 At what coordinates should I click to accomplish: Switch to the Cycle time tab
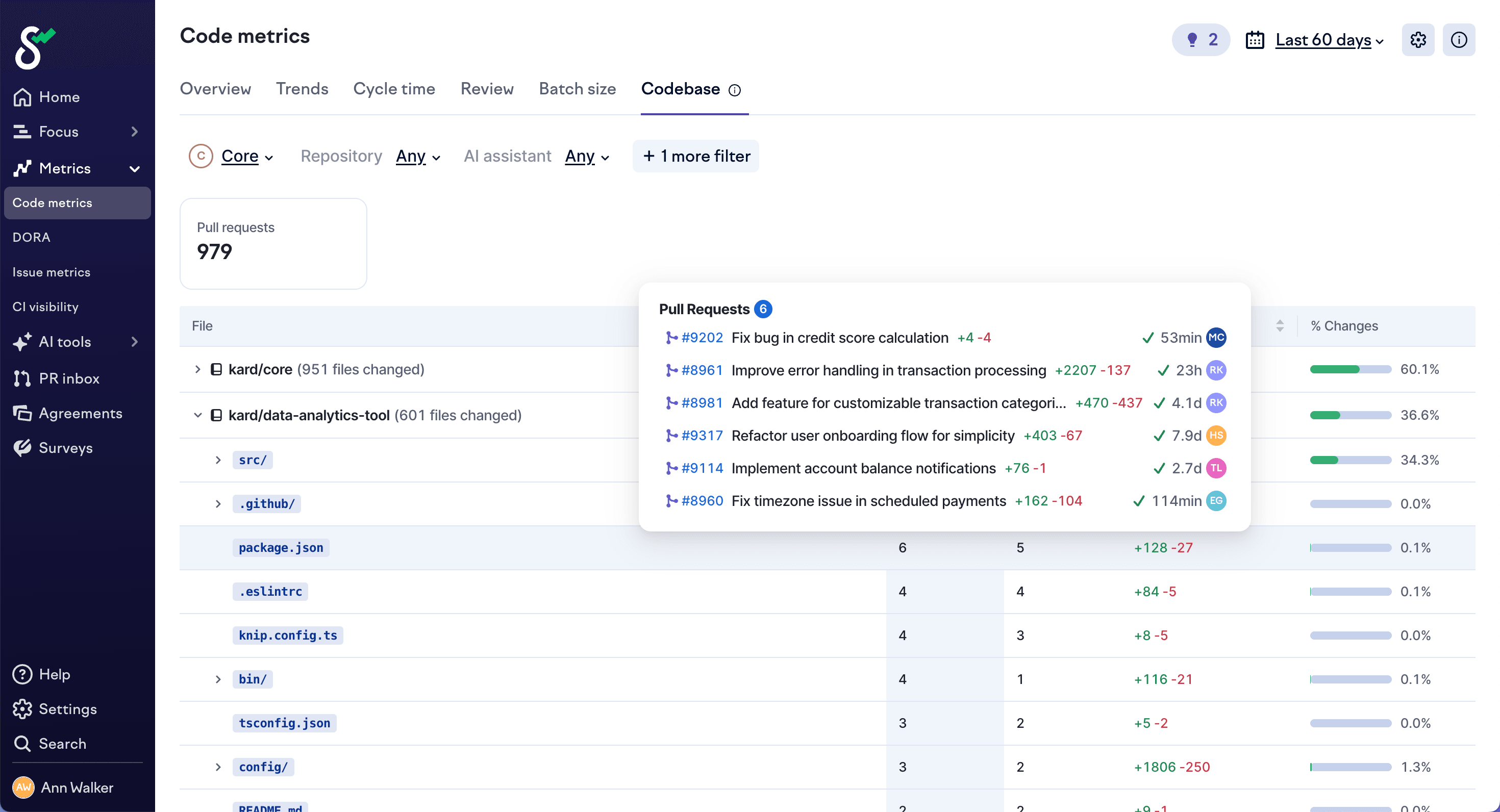point(394,88)
